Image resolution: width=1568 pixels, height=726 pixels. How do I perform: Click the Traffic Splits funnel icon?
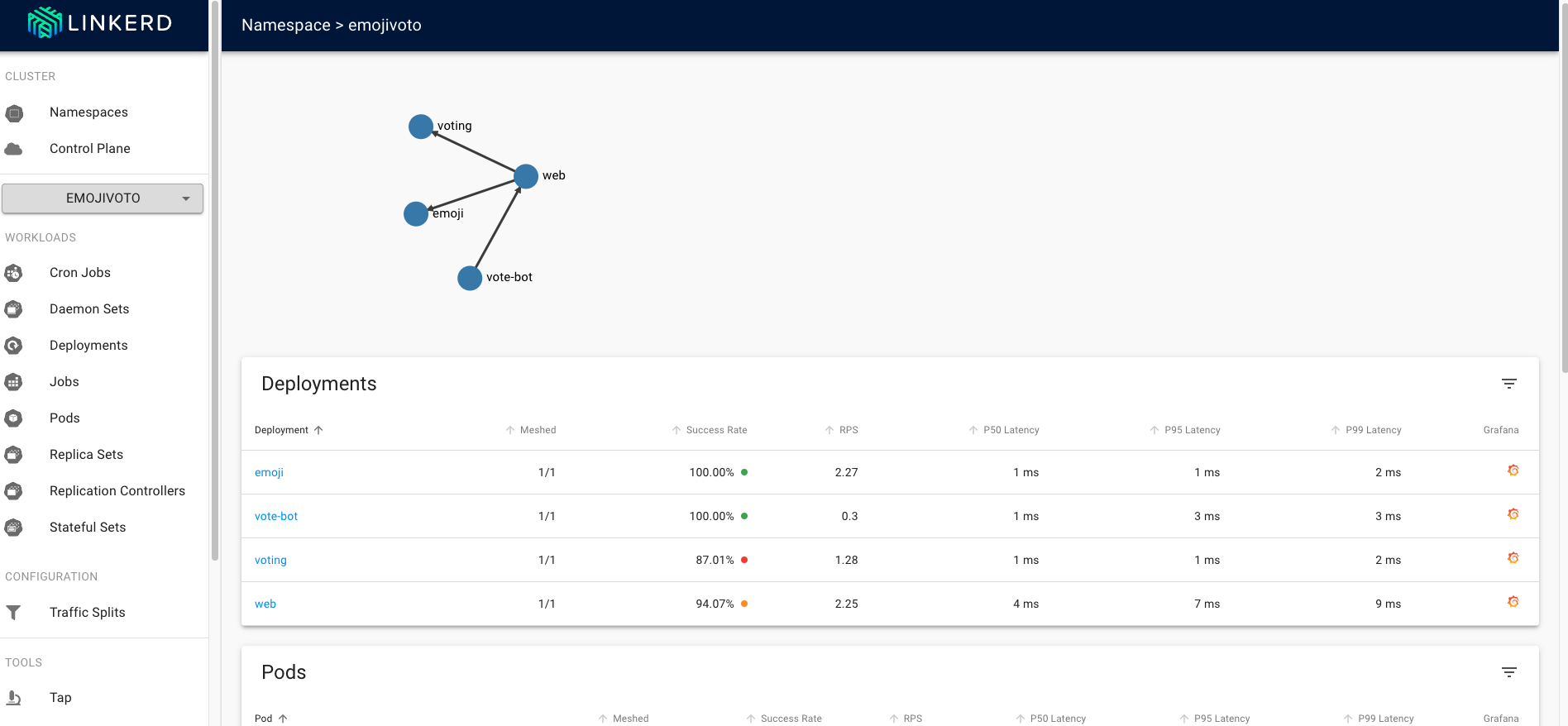coord(14,613)
